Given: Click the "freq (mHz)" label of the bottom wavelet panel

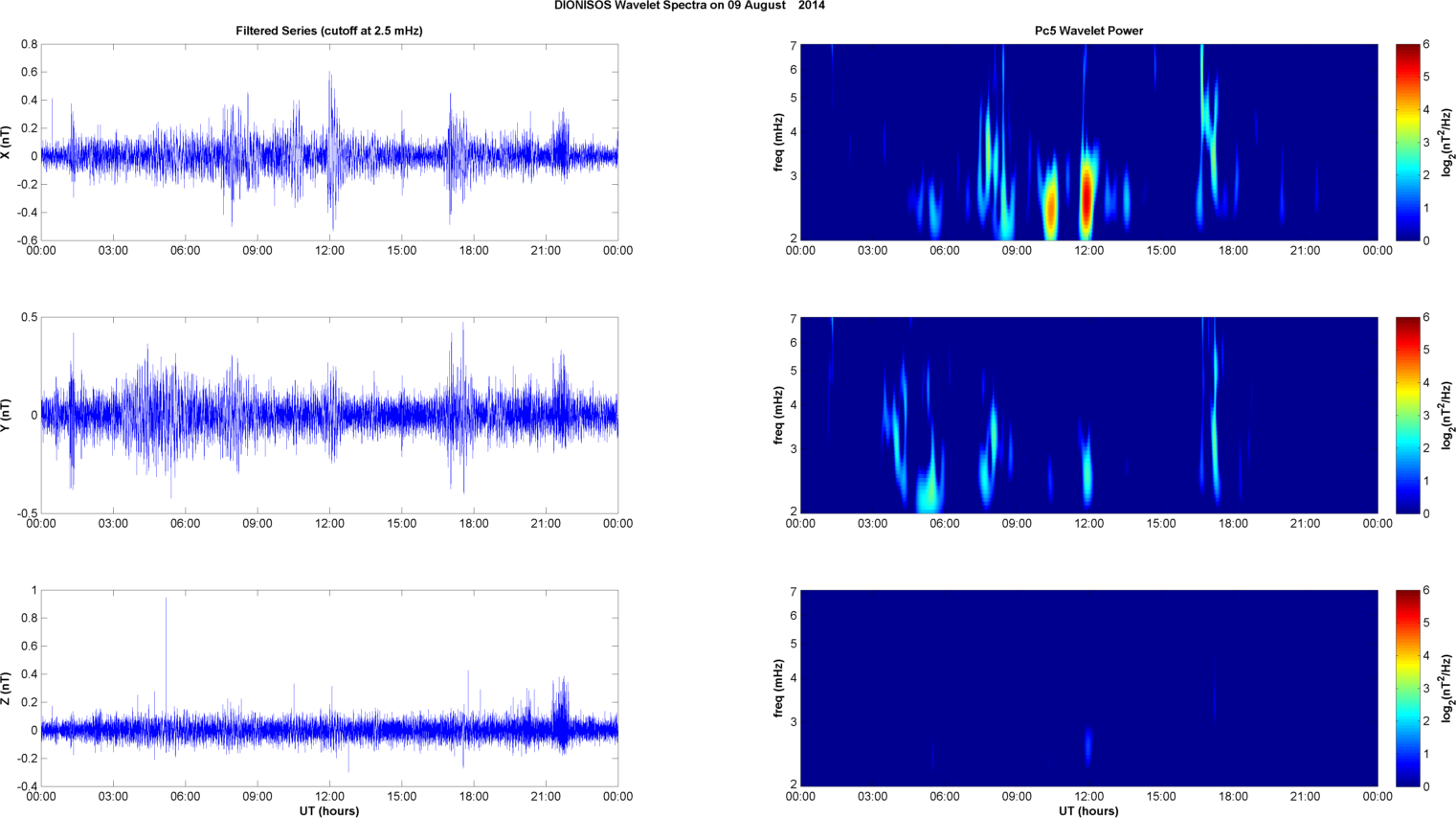Looking at the screenshot, I should click(x=778, y=688).
